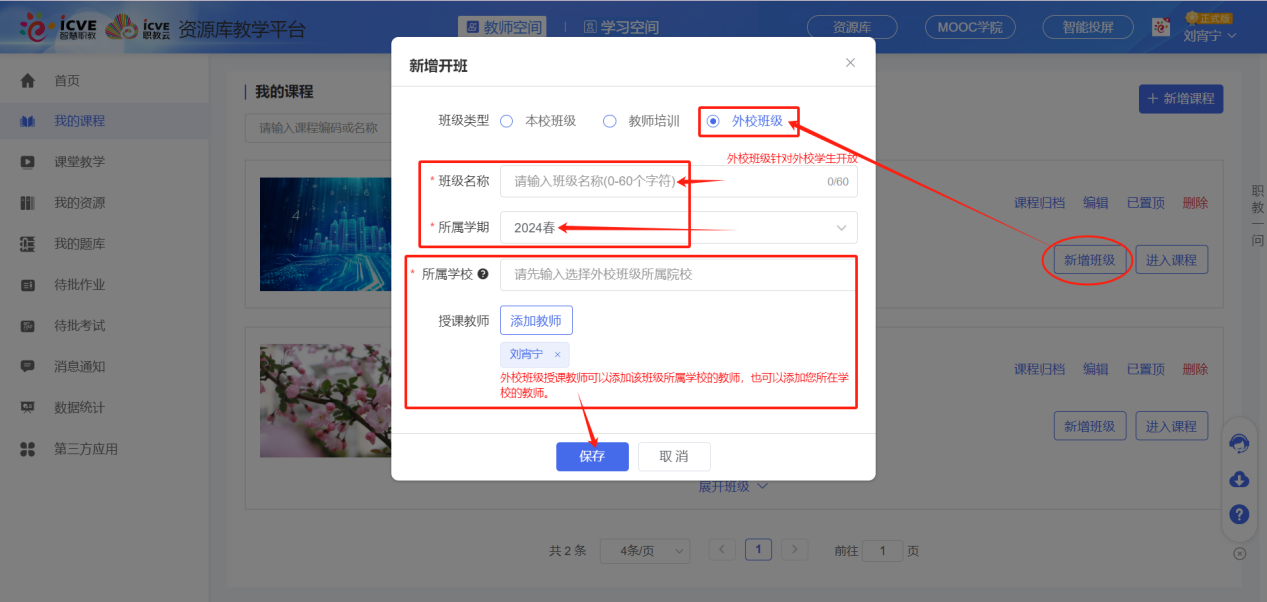Viewport: 1267px width, 602px height.
Task: Click the online customer service headset icon
Action: coord(1238,443)
